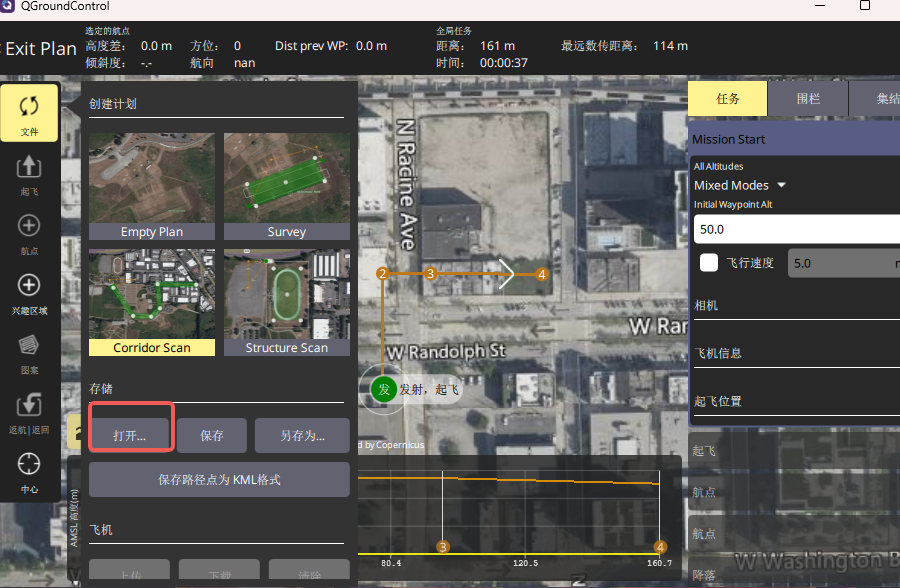Expand the second 航点 mission item
The width and height of the screenshot is (900, 588).
(794, 533)
